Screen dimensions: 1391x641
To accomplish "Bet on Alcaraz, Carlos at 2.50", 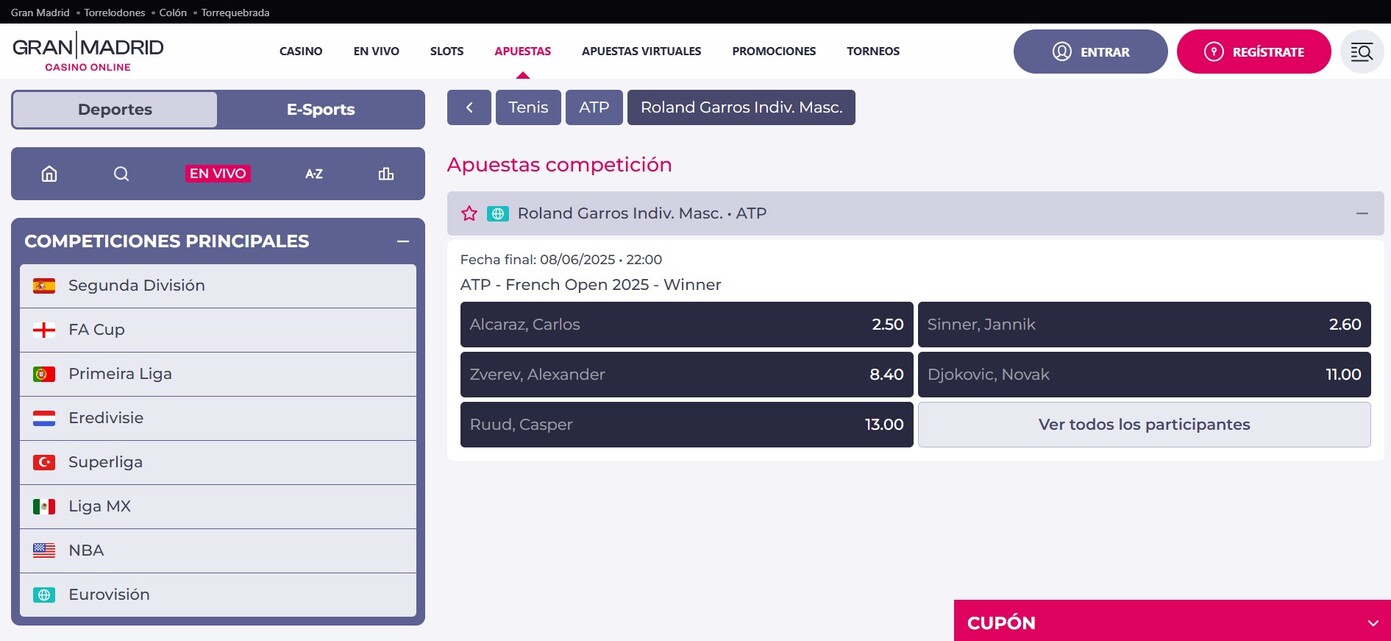I will [687, 325].
